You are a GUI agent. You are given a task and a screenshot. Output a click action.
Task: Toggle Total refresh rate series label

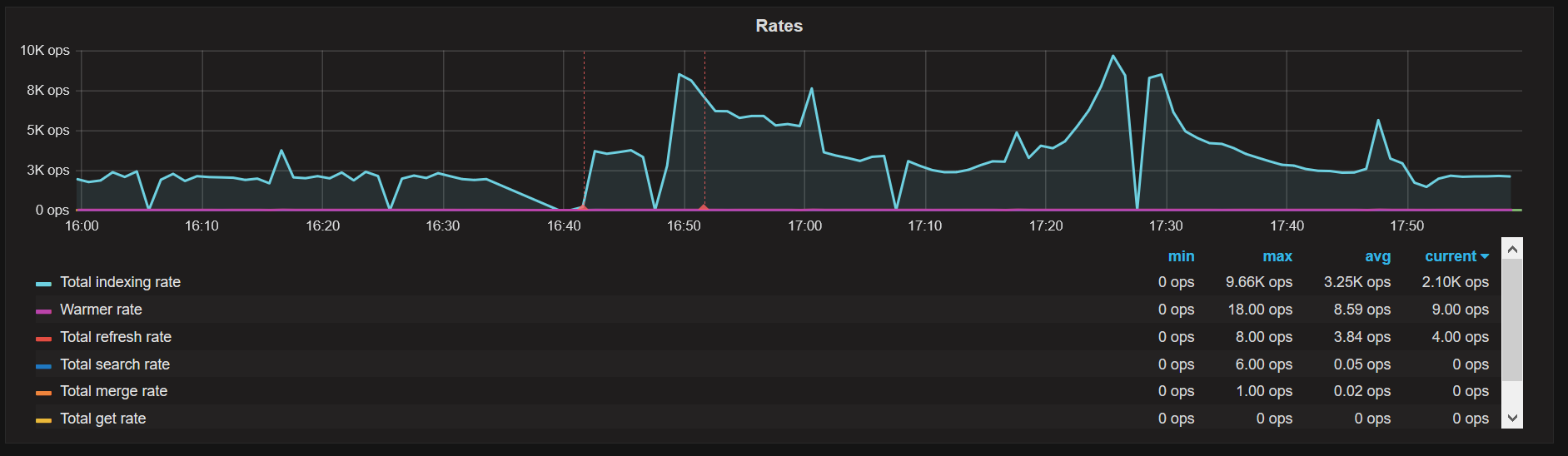pyautogui.click(x=116, y=337)
